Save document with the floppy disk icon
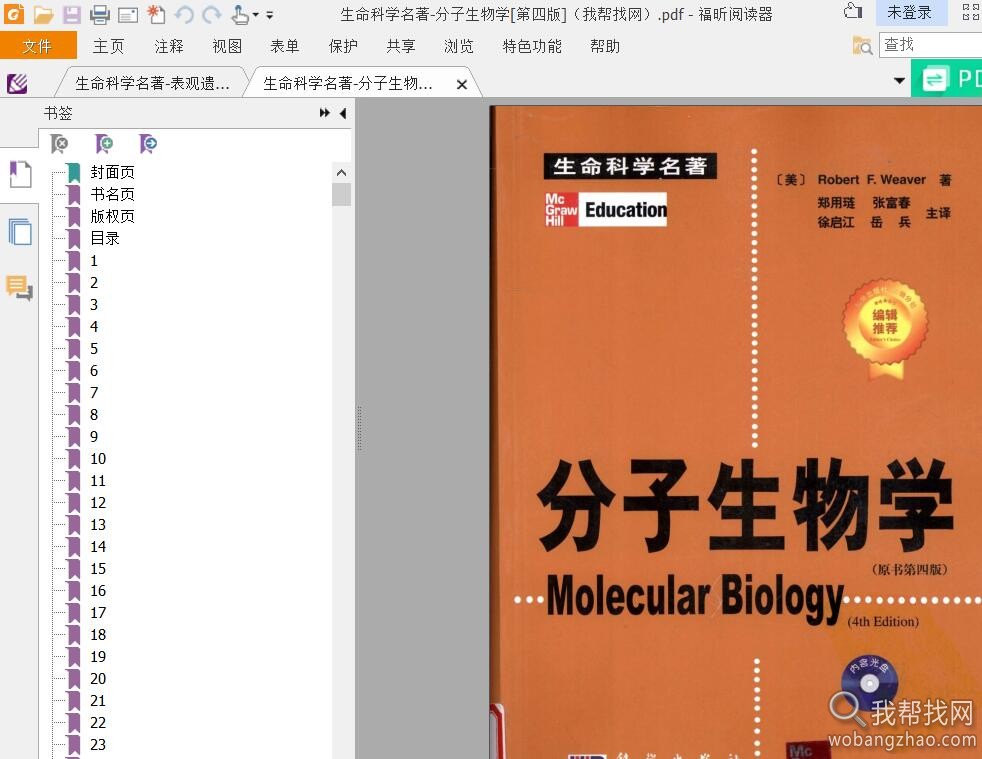982x759 pixels. (71, 14)
